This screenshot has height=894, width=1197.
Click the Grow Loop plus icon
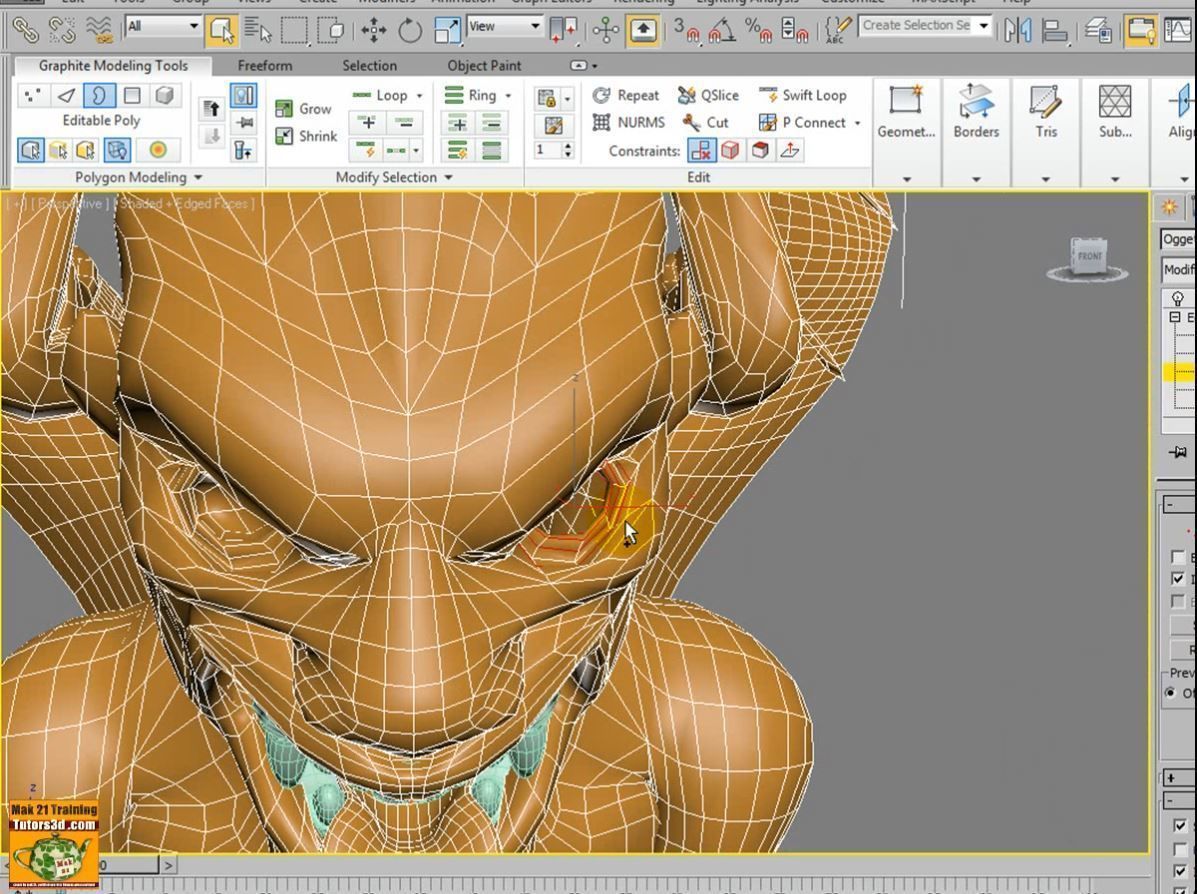click(x=368, y=122)
